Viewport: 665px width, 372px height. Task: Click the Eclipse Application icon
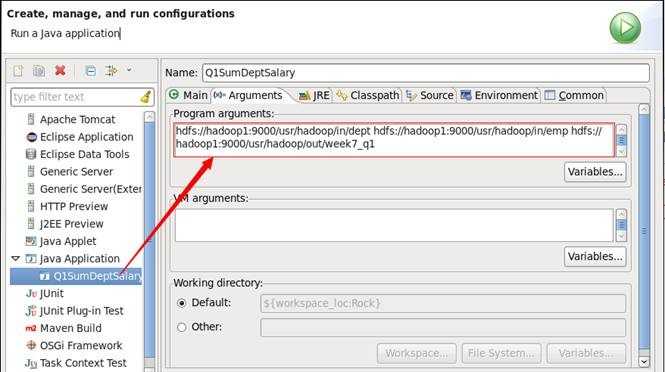coord(31,137)
